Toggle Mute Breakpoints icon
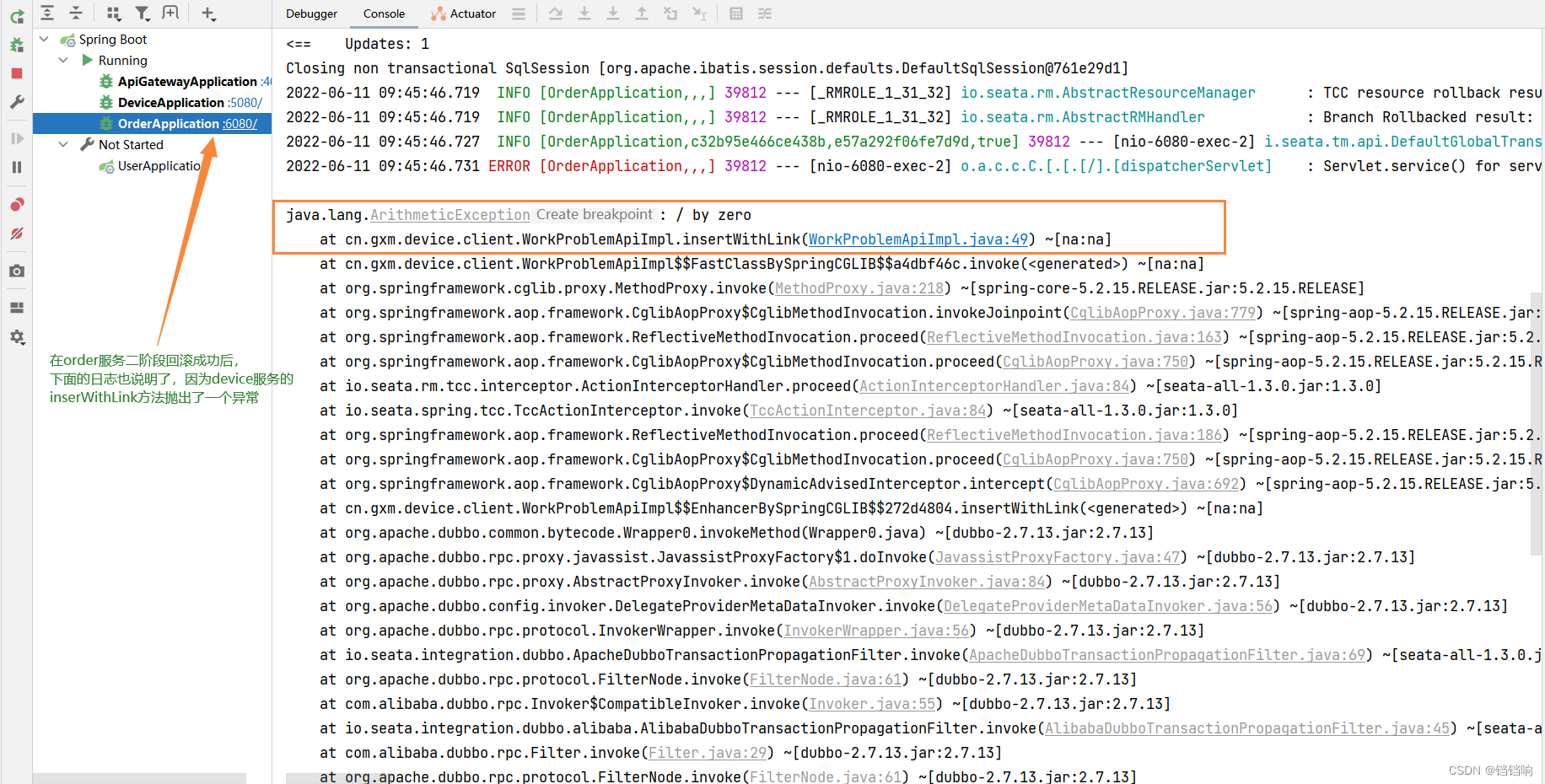 [17, 234]
